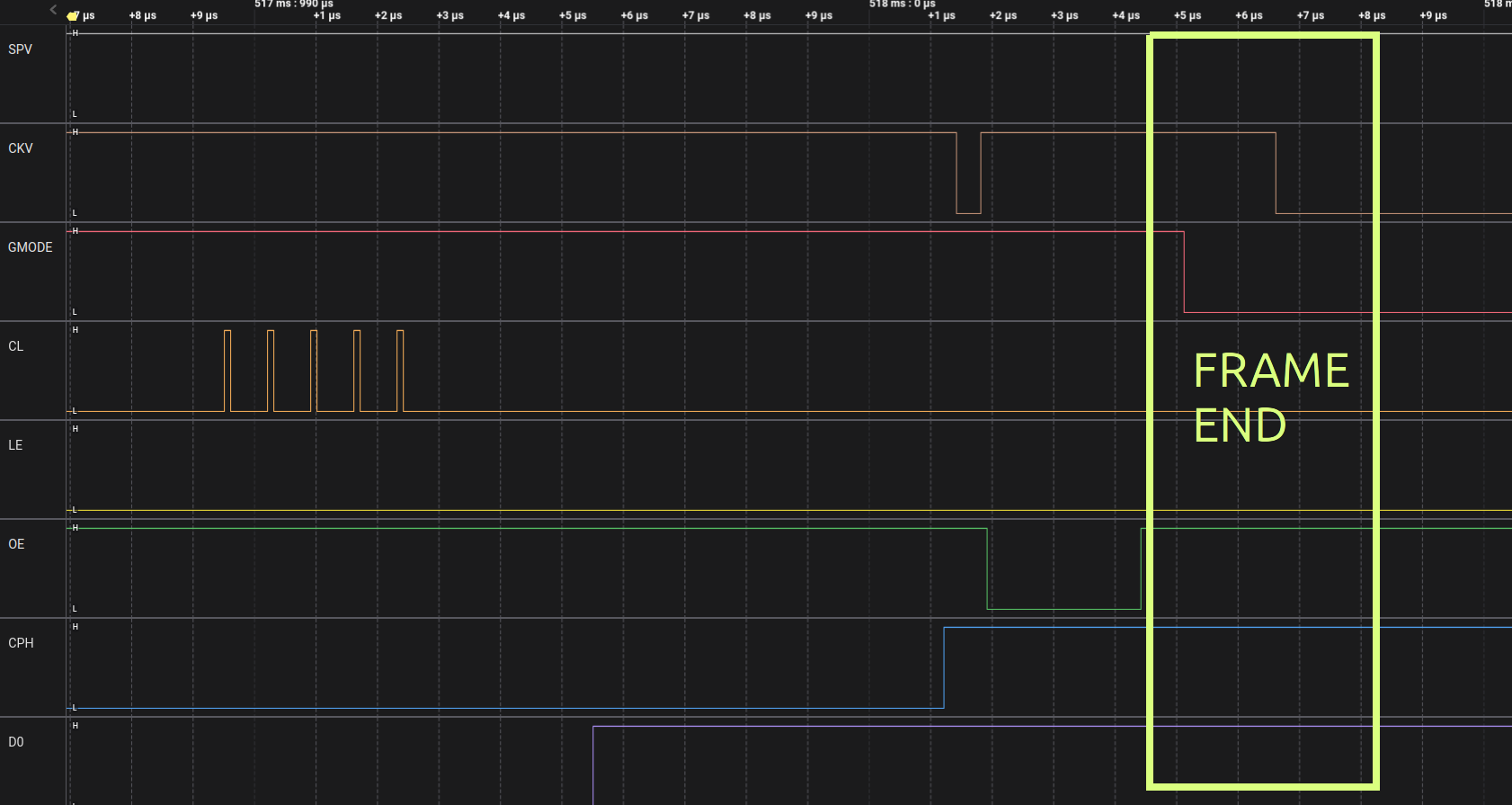Click the rising edge of the CPH signal
The image size is (1512, 805).
pyautogui.click(x=944, y=667)
